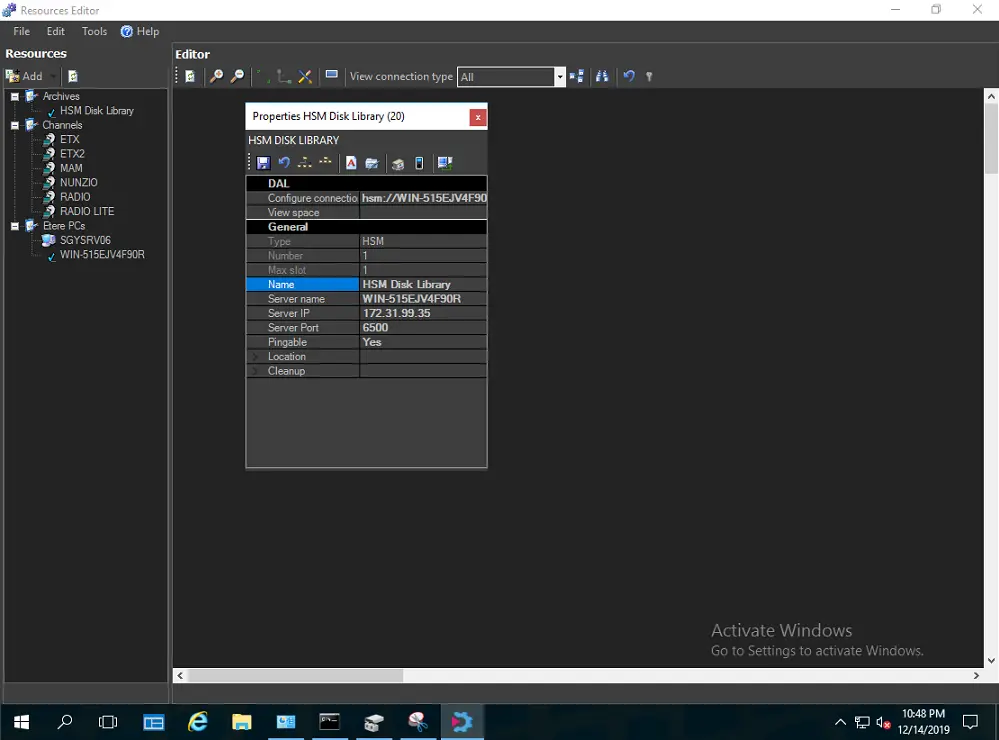Click the binoculars search icon
The height and width of the screenshot is (740, 999).
601,76
